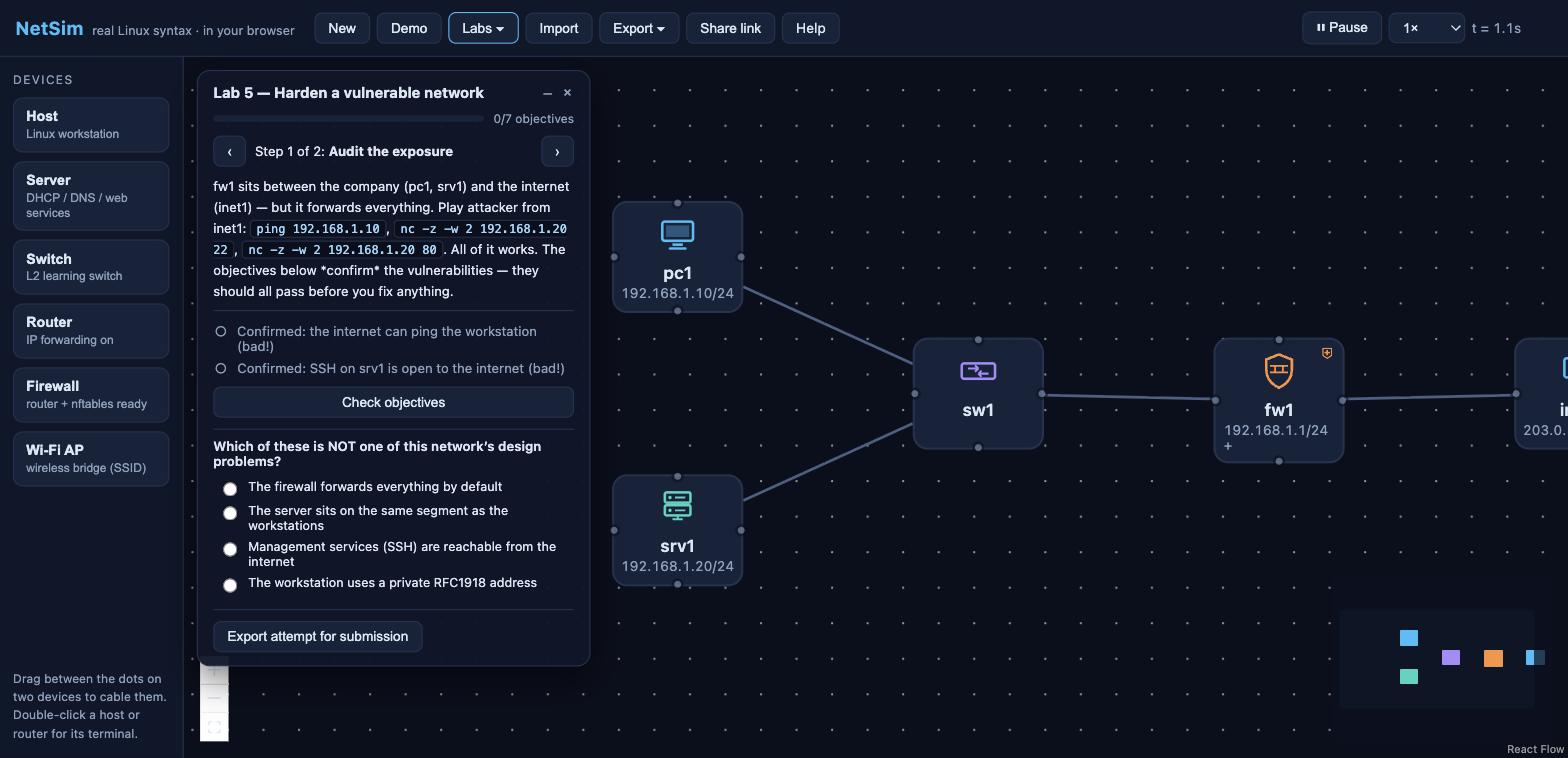Select the cable between srv1 and sw1
This screenshot has width=1568, height=758.
pyautogui.click(x=828, y=462)
